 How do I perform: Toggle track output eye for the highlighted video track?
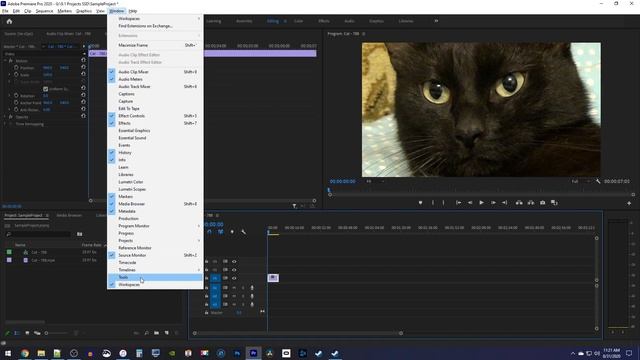click(x=234, y=278)
